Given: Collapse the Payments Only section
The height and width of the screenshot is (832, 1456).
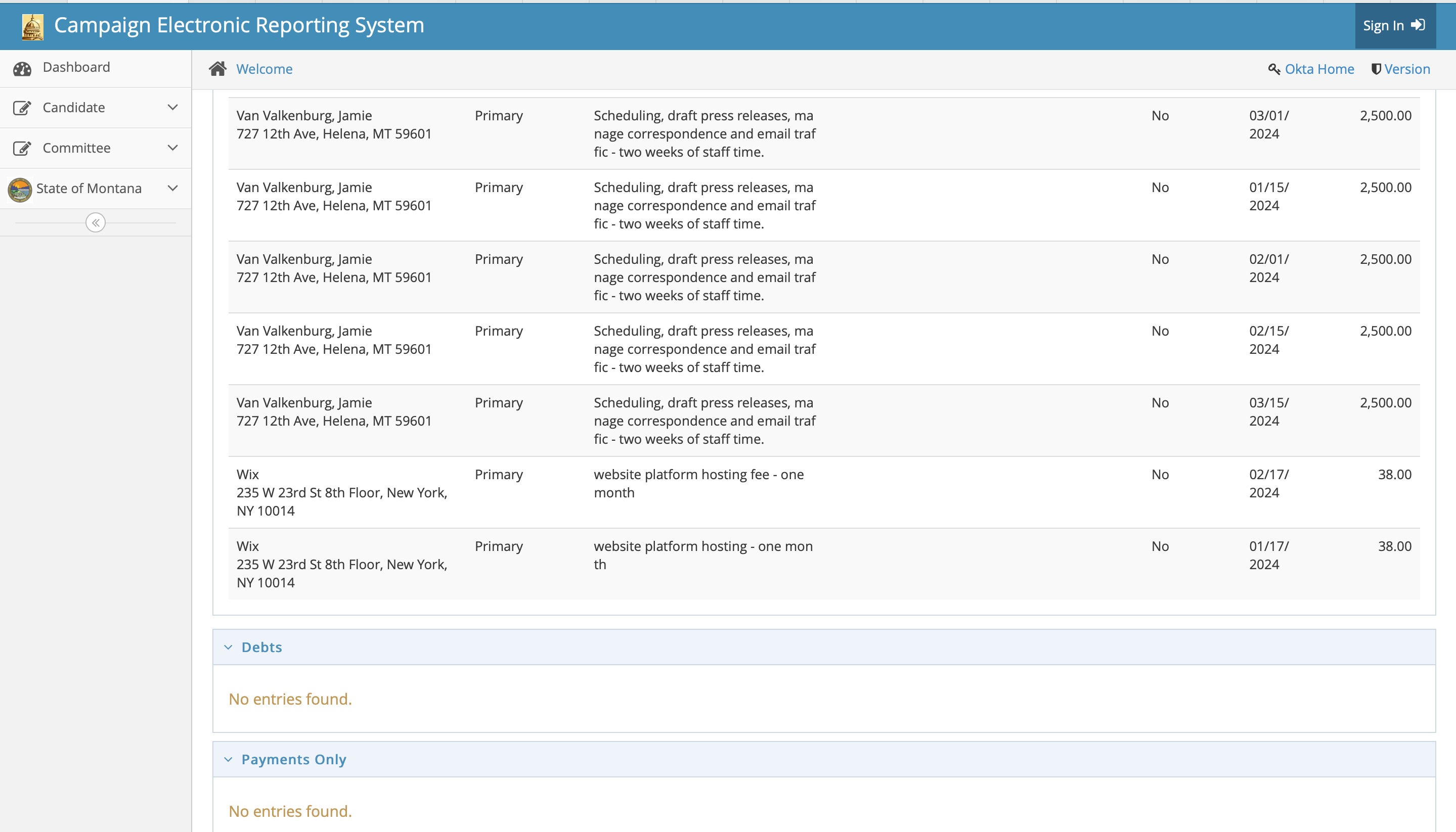Looking at the screenshot, I should pyautogui.click(x=228, y=759).
